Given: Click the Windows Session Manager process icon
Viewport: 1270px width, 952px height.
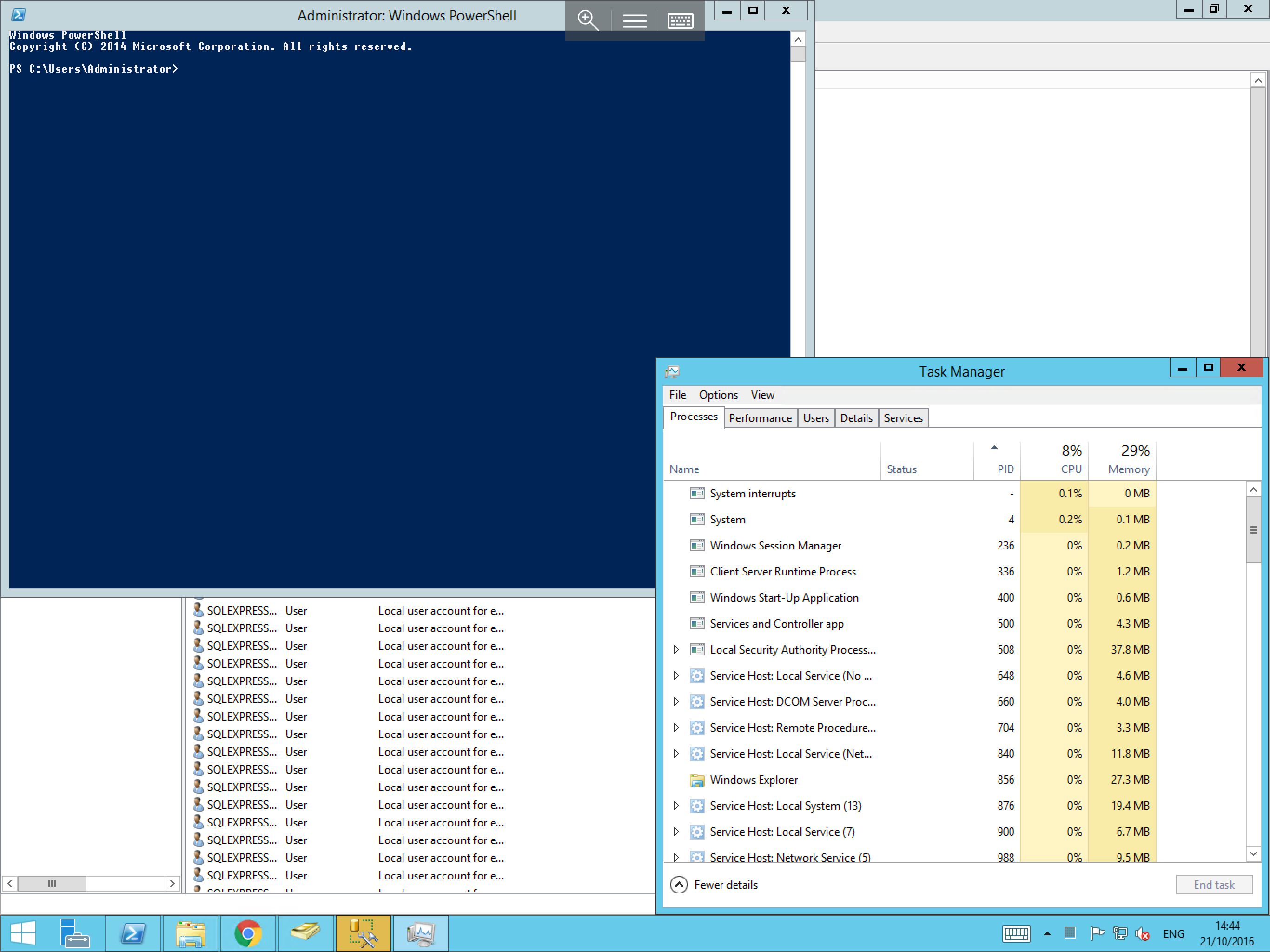Looking at the screenshot, I should (x=697, y=545).
